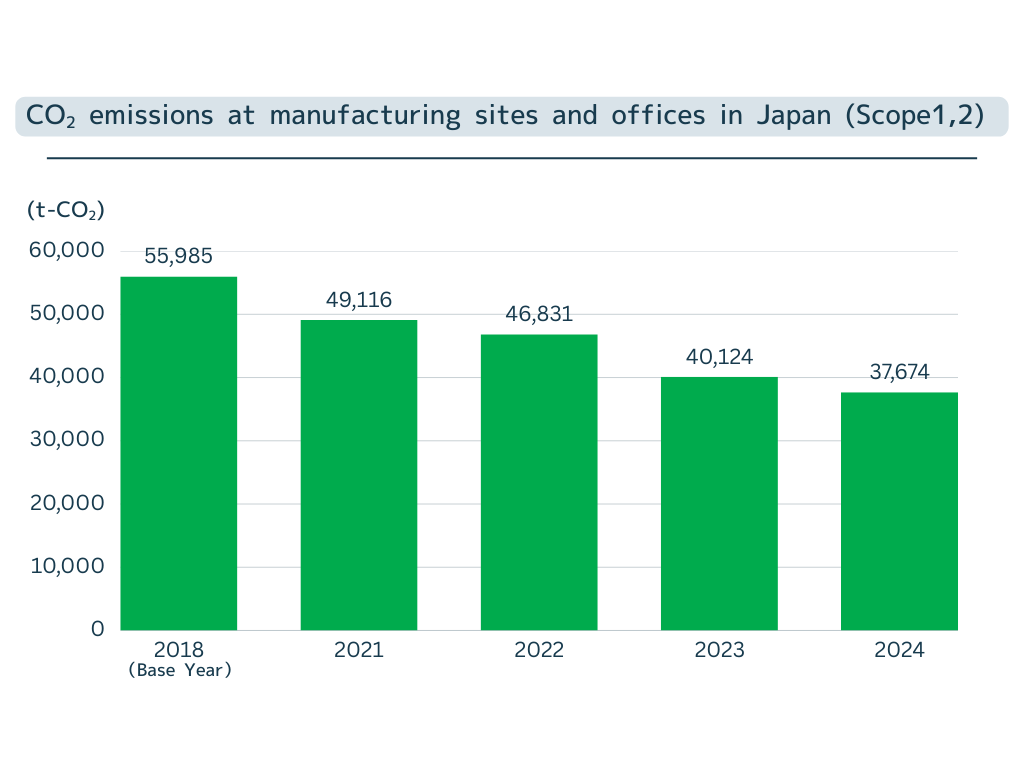This screenshot has width=1024, height=768.
Task: Select the (Base Year) caption text
Action: click(180, 671)
